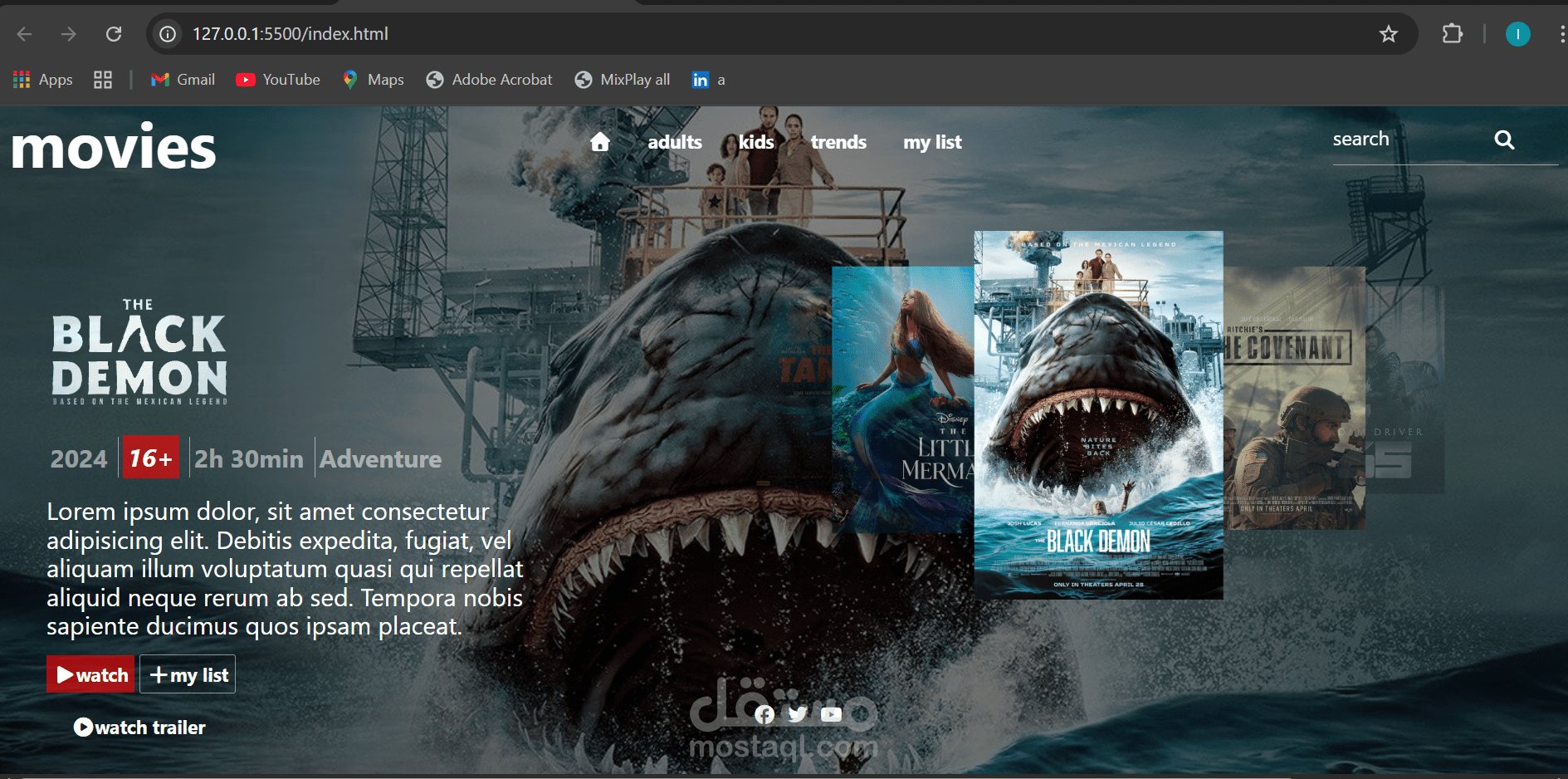Open the Facebook social icon
The width and height of the screenshot is (1568, 779).
(764, 714)
